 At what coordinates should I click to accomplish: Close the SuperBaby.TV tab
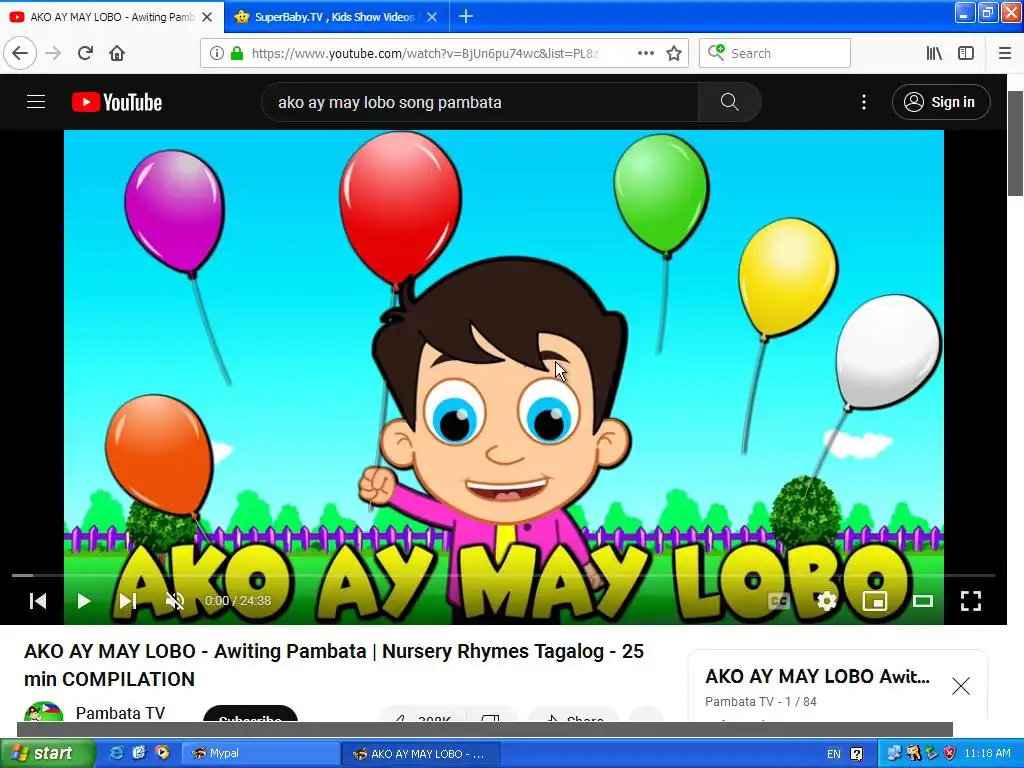[x=432, y=17]
